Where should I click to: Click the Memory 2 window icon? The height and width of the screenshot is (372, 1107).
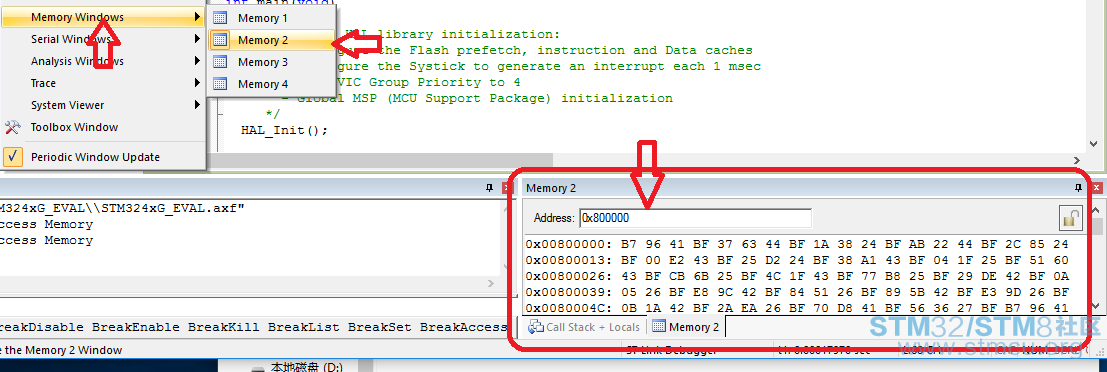click(x=220, y=40)
